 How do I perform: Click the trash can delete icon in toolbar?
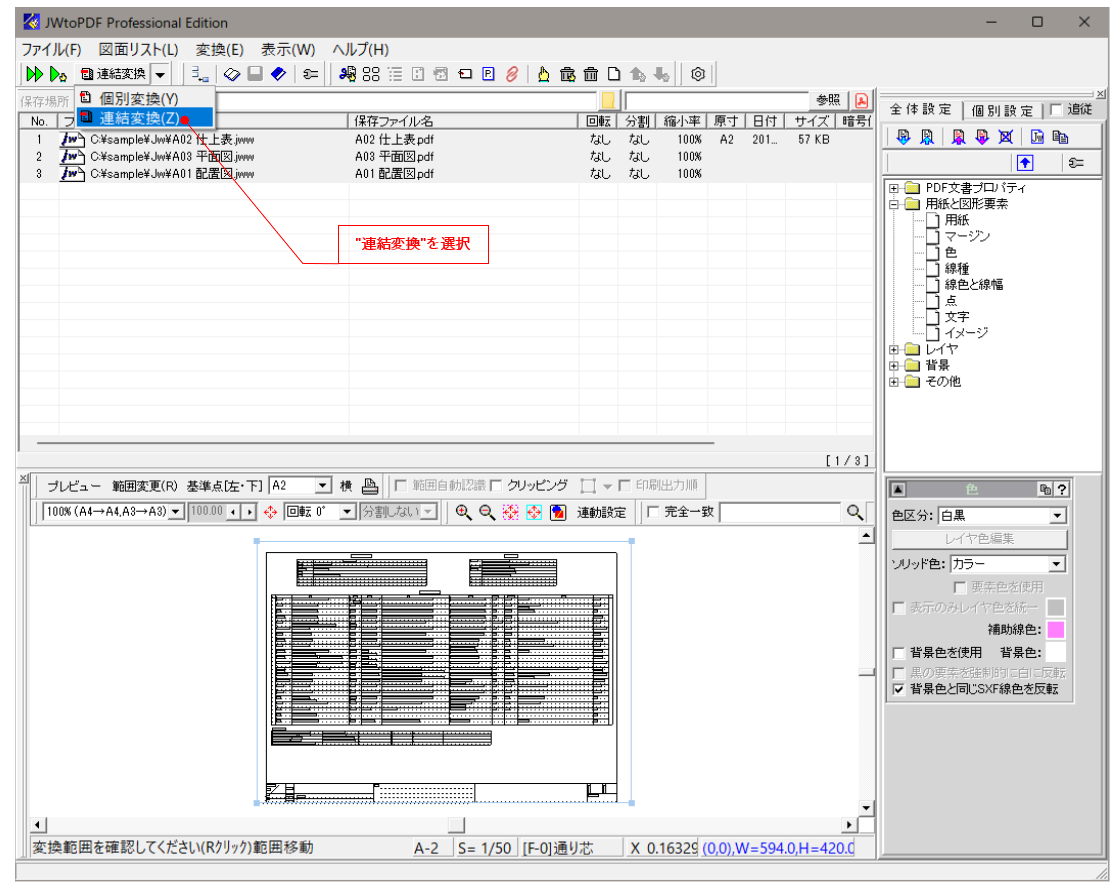pyautogui.click(x=591, y=74)
